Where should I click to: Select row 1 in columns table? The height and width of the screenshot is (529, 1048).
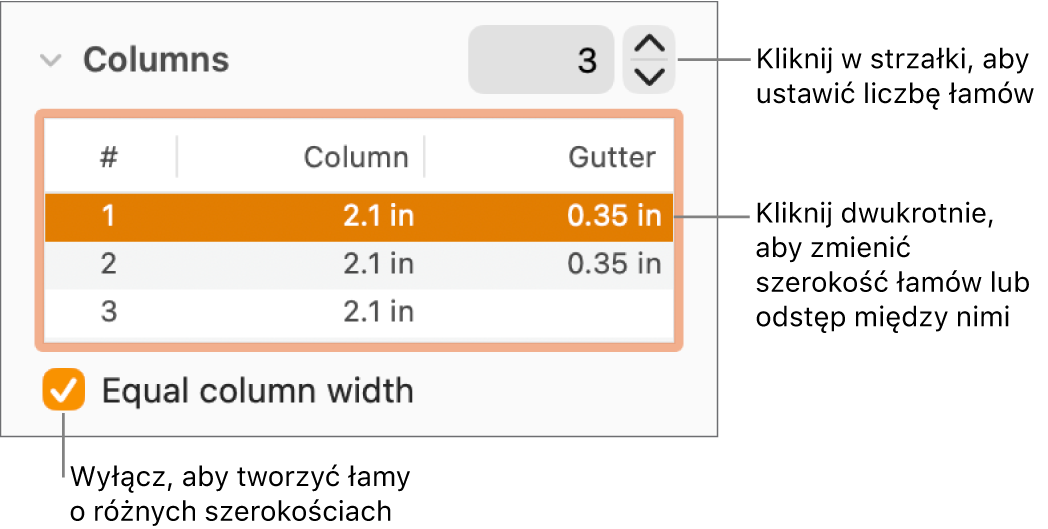click(109, 217)
